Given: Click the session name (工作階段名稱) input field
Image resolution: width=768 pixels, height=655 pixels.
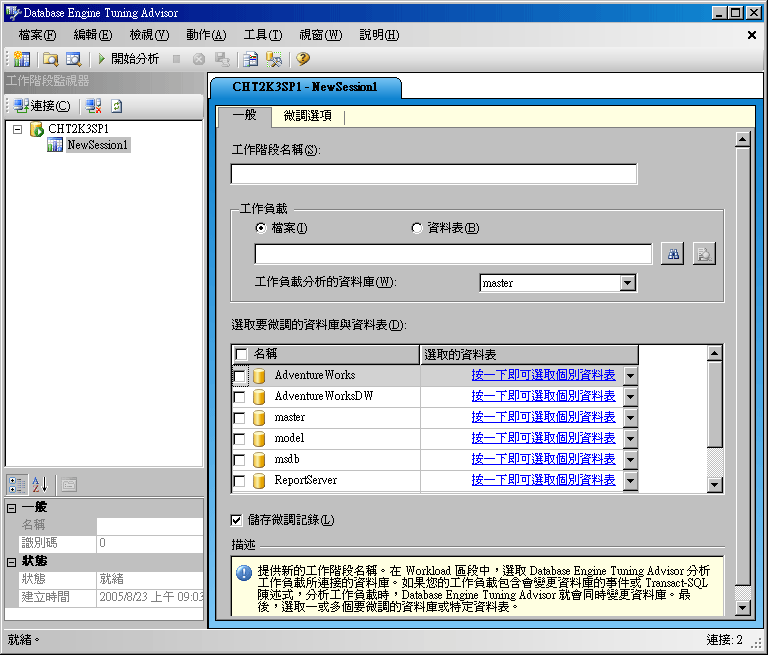Looking at the screenshot, I should pos(434,174).
